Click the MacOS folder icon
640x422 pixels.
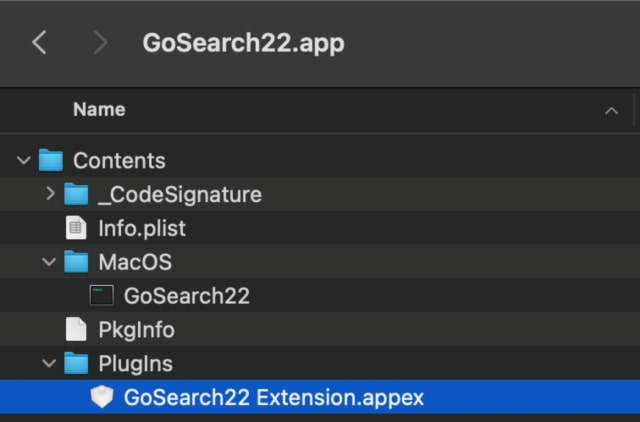click(x=76, y=262)
